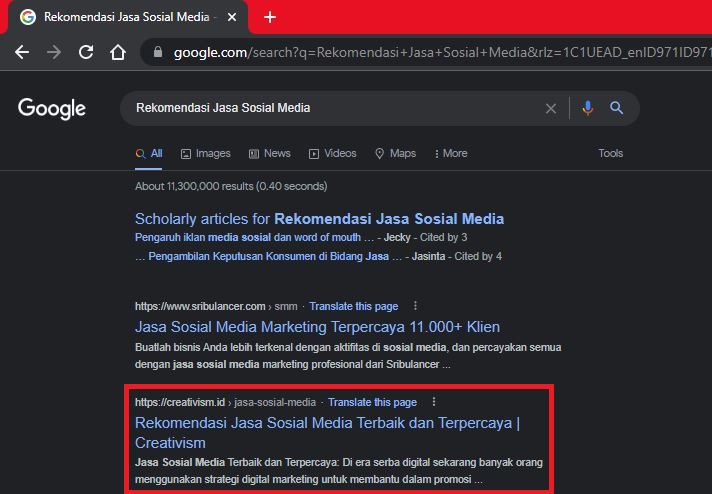Screen dimensions: 712x494
Task: Click the https://www.sribulancer.com URL text
Action: pos(200,306)
